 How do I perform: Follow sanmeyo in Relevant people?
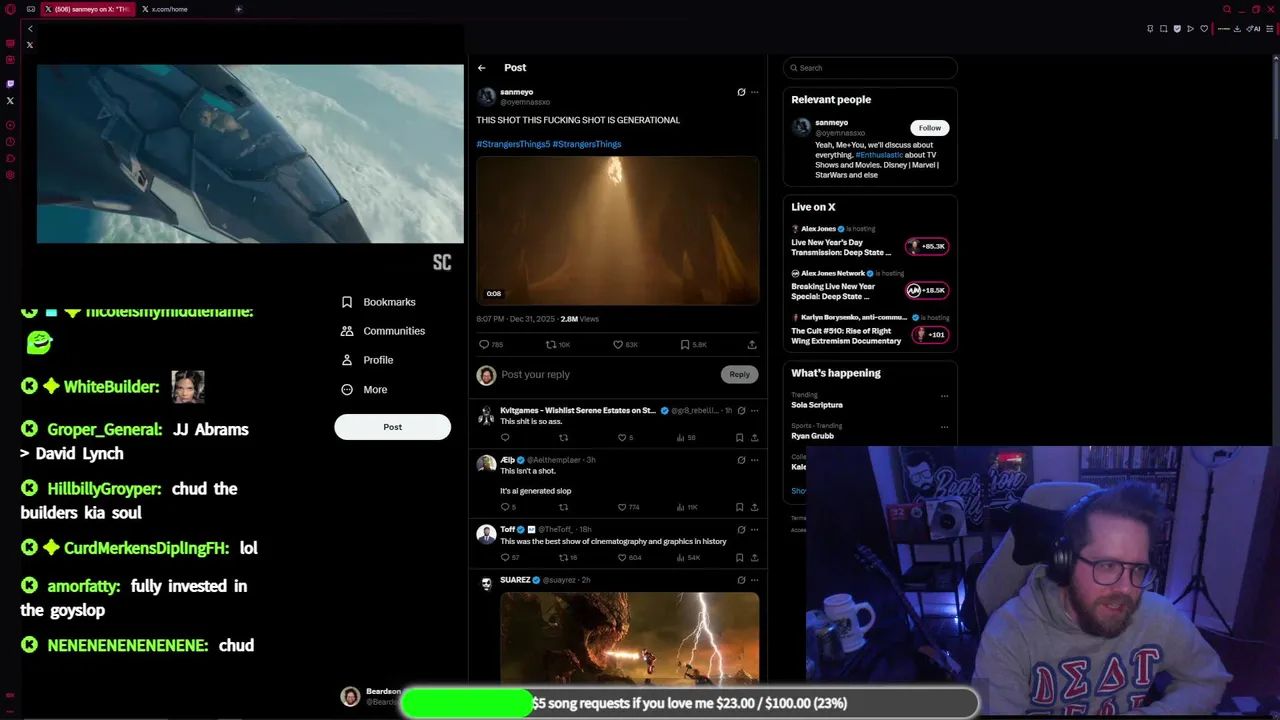[x=929, y=128]
